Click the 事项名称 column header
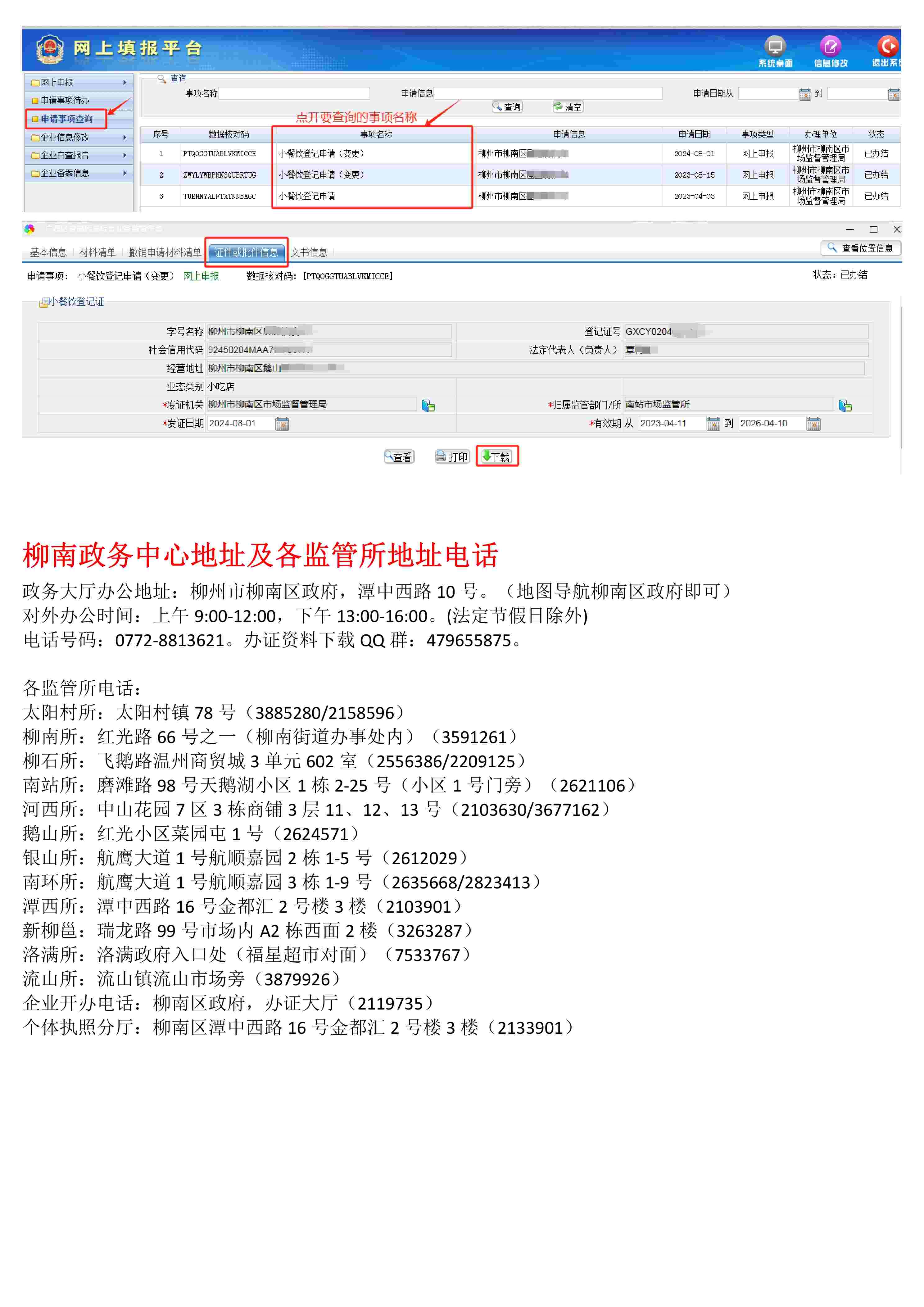The height and width of the screenshot is (1307, 924). 376,134
